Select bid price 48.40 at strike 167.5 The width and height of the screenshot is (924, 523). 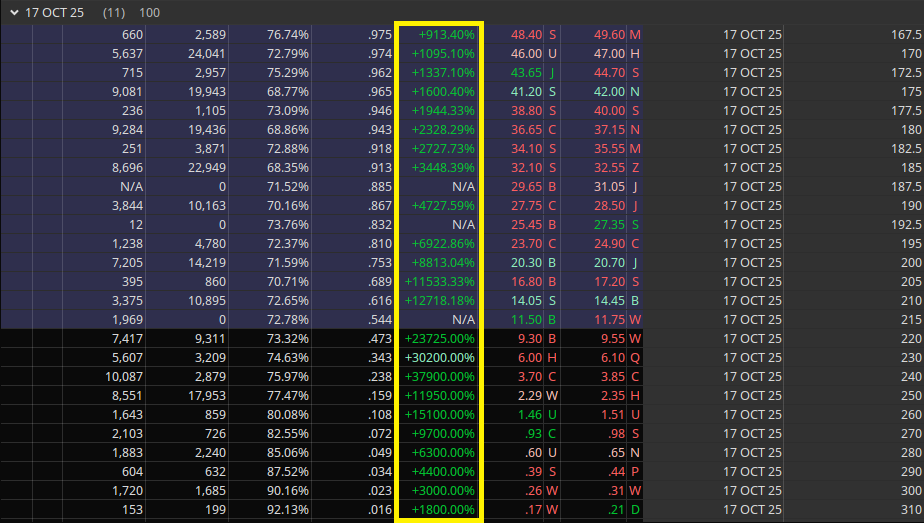(x=526, y=34)
